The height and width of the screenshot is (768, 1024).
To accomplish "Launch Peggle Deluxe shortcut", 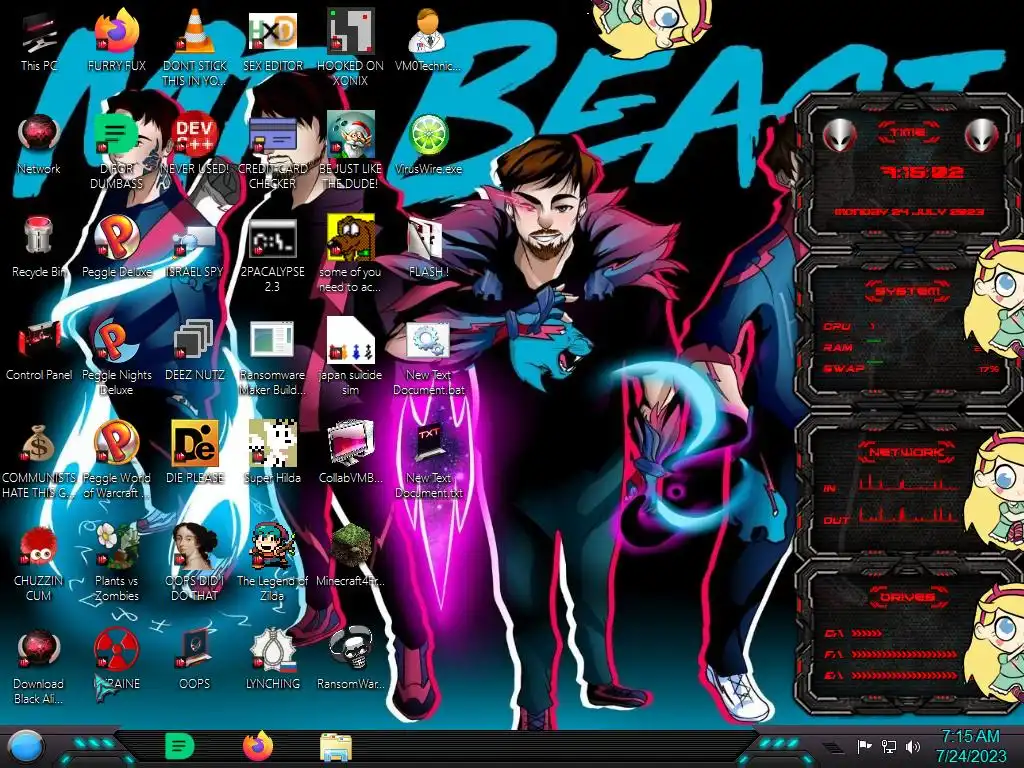I will 117,248.
